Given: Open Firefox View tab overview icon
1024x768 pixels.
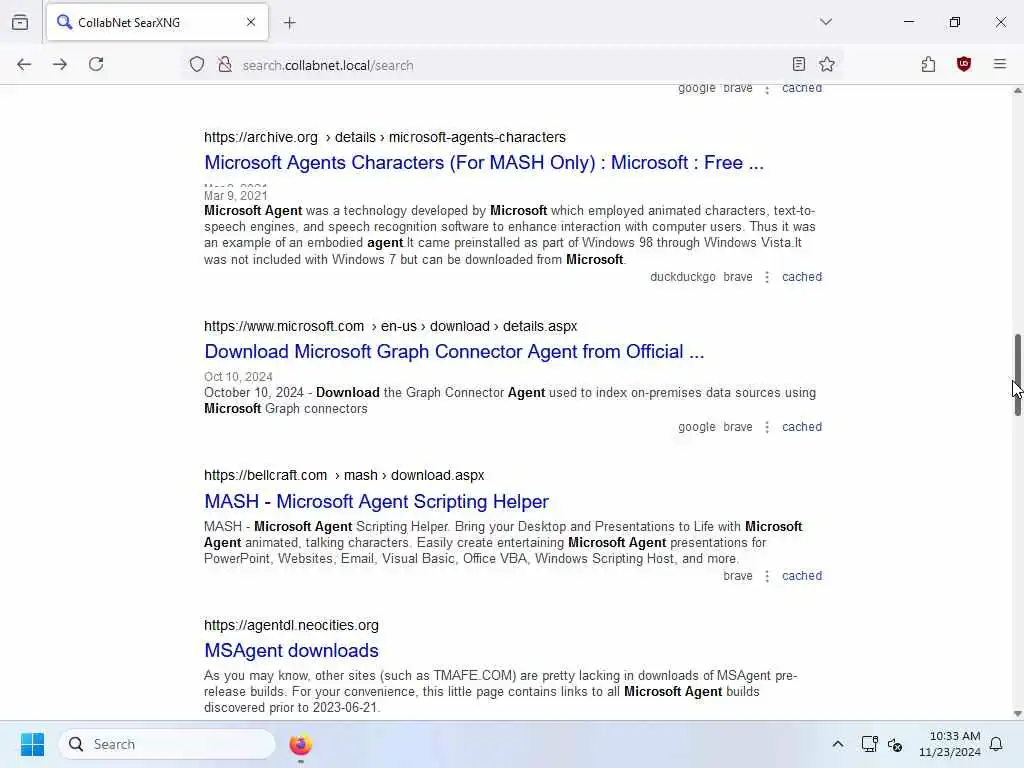Looking at the screenshot, I should (20, 22).
